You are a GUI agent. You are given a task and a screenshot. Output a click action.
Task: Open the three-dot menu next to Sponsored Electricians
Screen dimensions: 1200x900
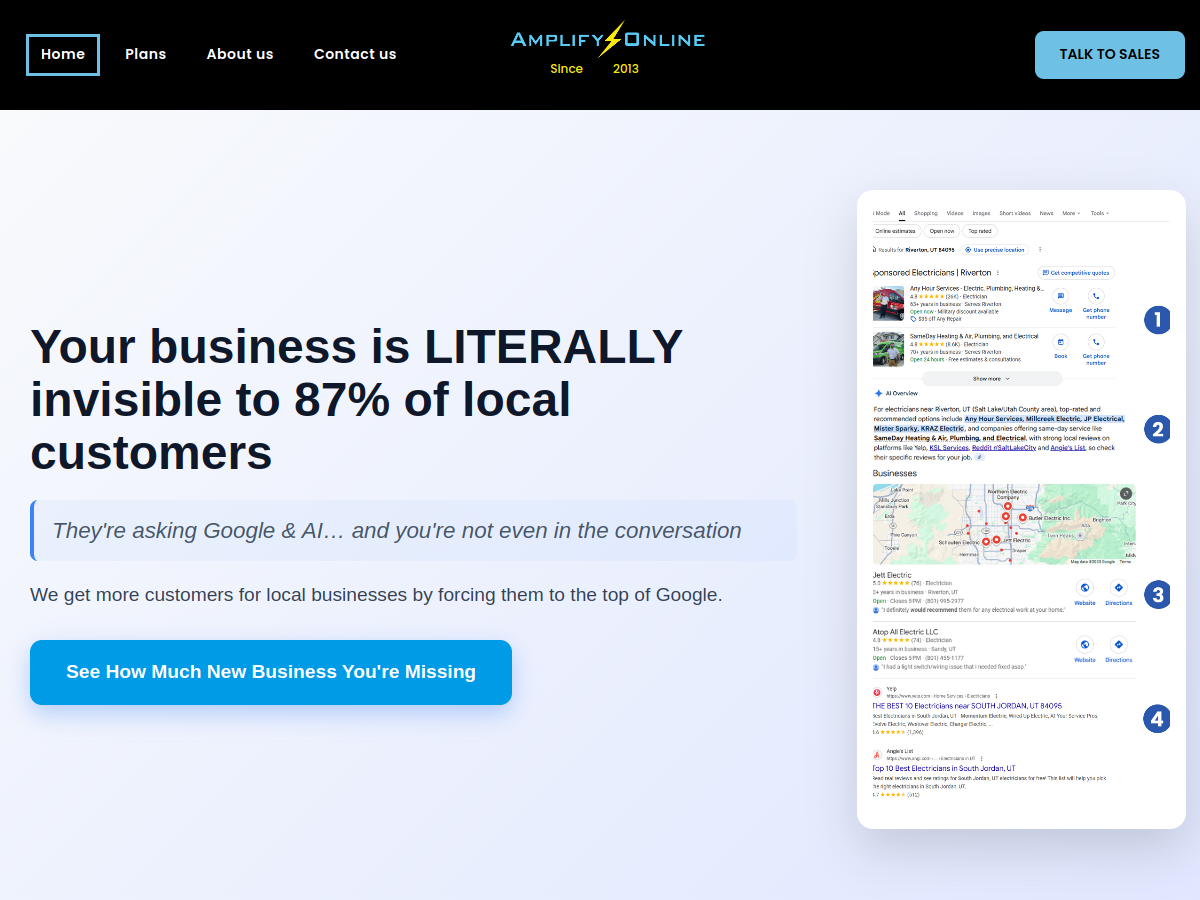(998, 272)
